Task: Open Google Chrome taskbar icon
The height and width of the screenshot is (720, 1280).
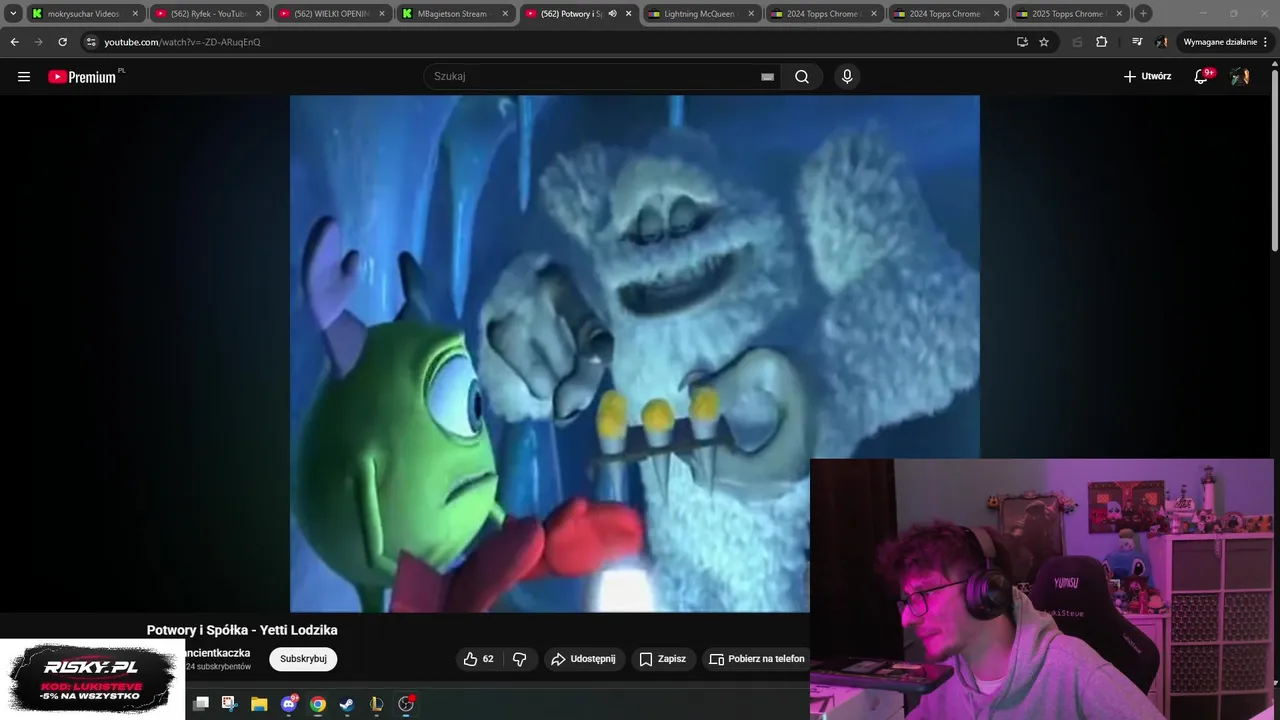Action: click(318, 704)
